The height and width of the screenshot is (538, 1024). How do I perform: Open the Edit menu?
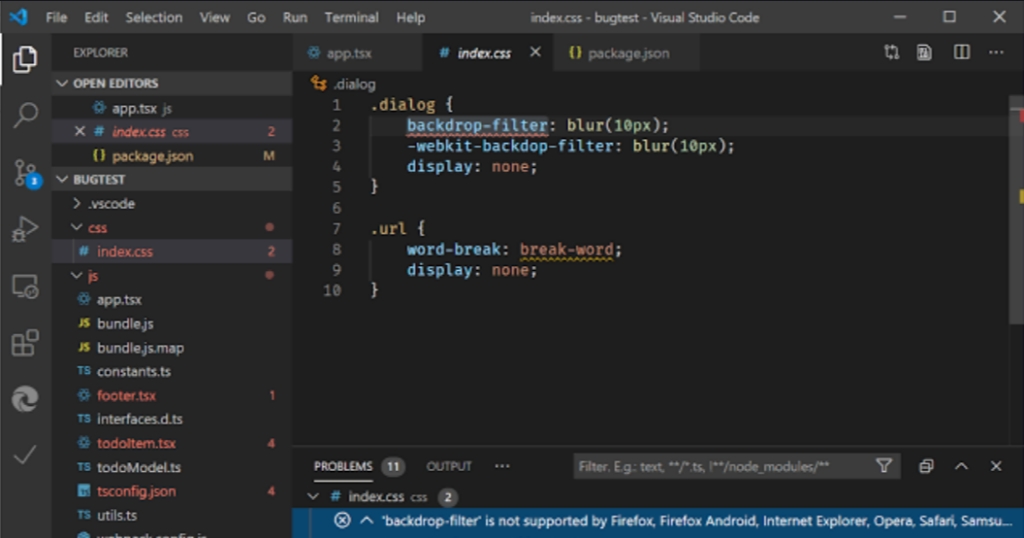[96, 18]
